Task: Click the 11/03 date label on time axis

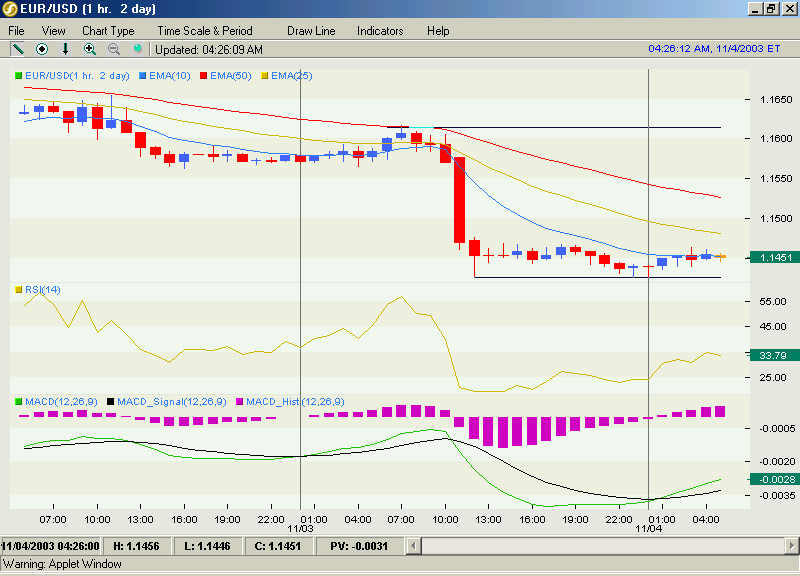Action: pos(300,529)
